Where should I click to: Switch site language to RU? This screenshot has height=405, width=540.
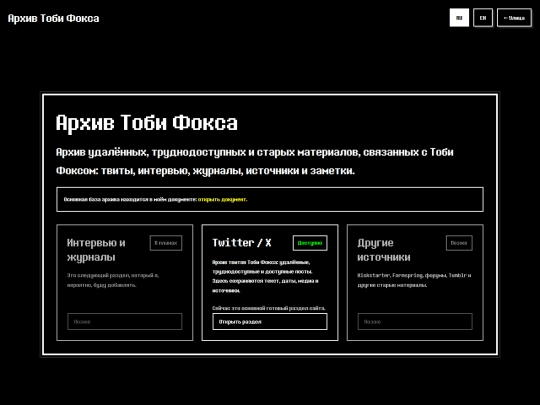(x=459, y=18)
